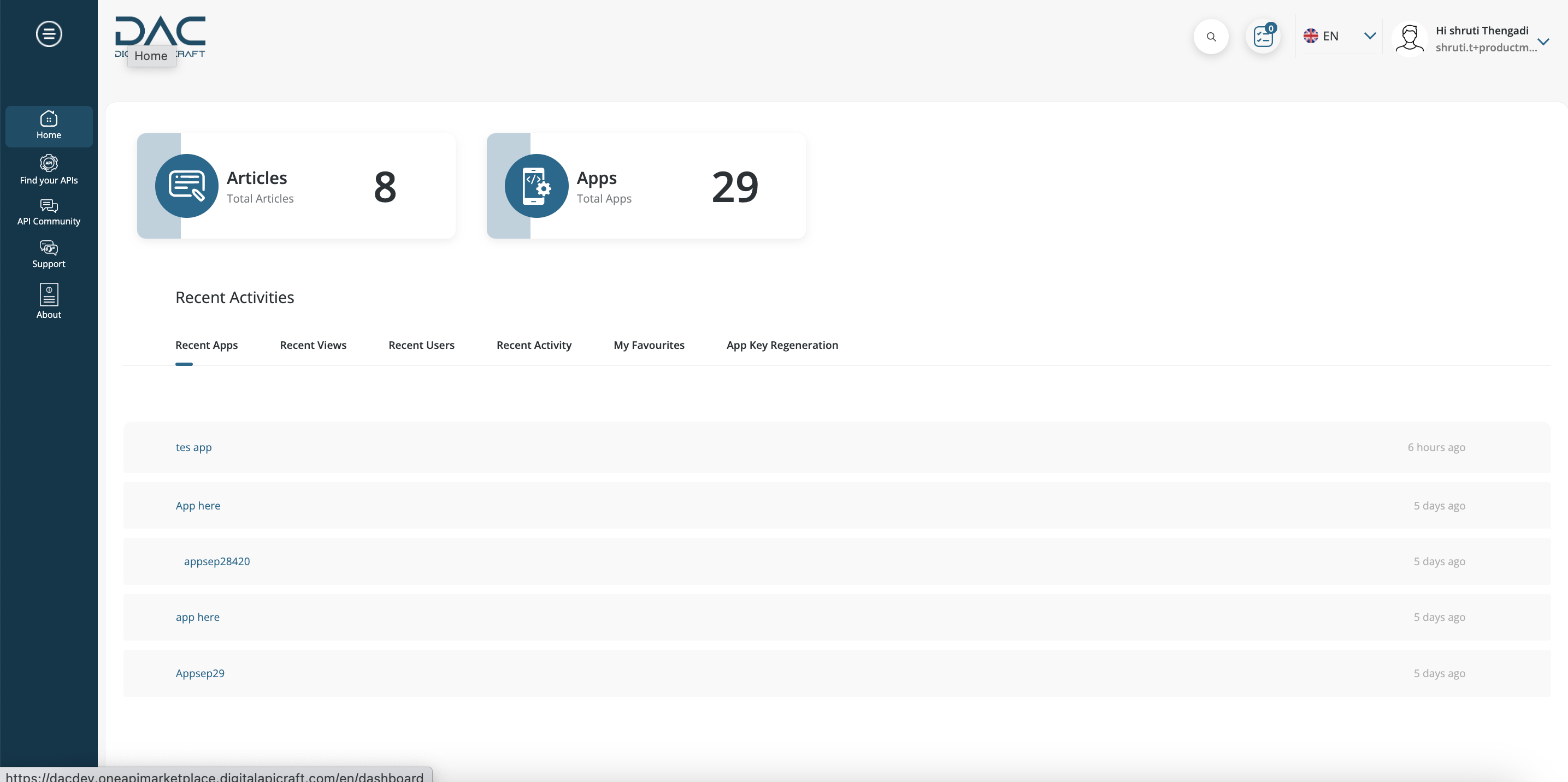
Task: Switch to Recent Activity tab
Action: [534, 345]
